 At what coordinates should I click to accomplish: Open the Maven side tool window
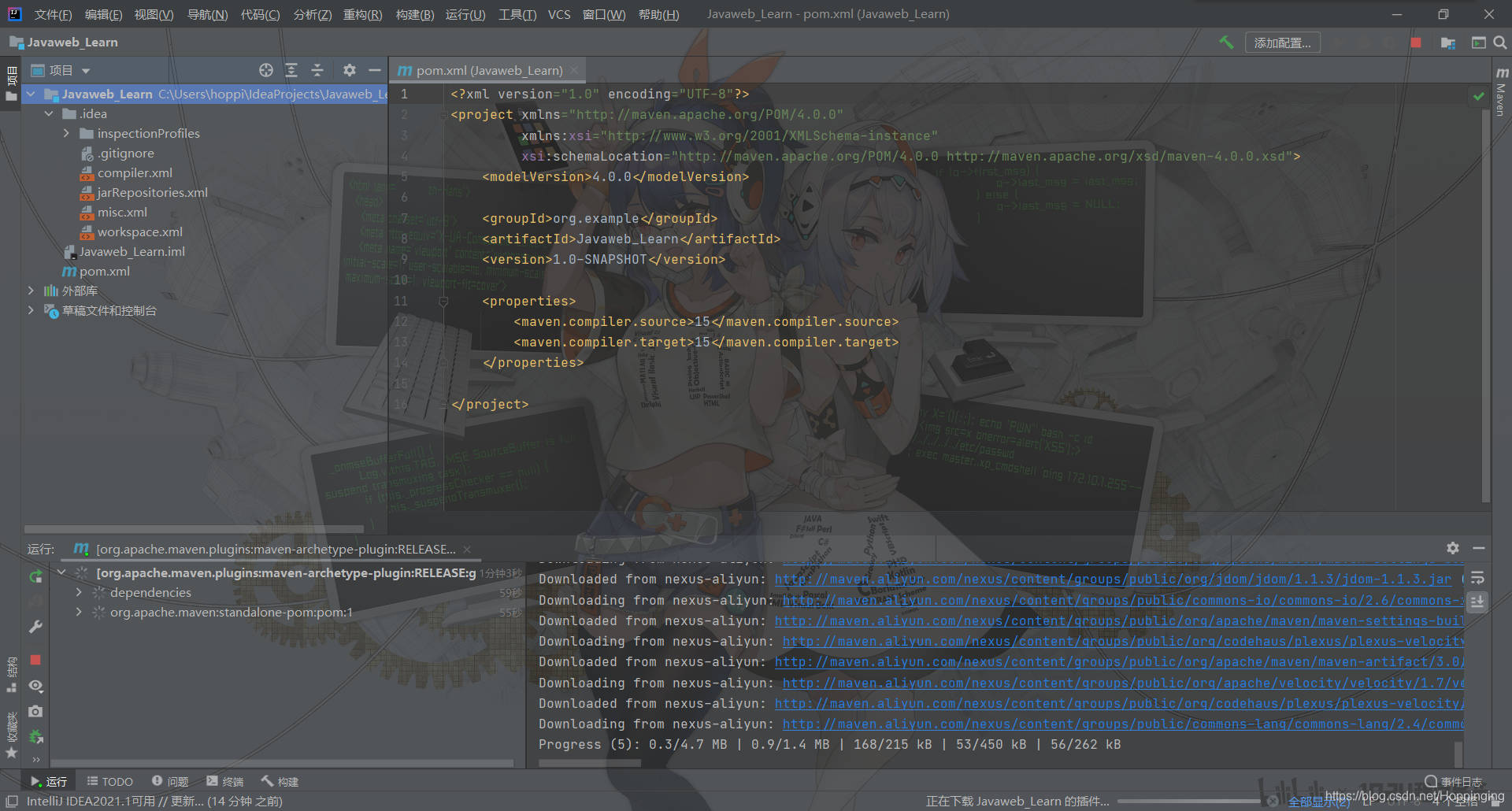1502,91
